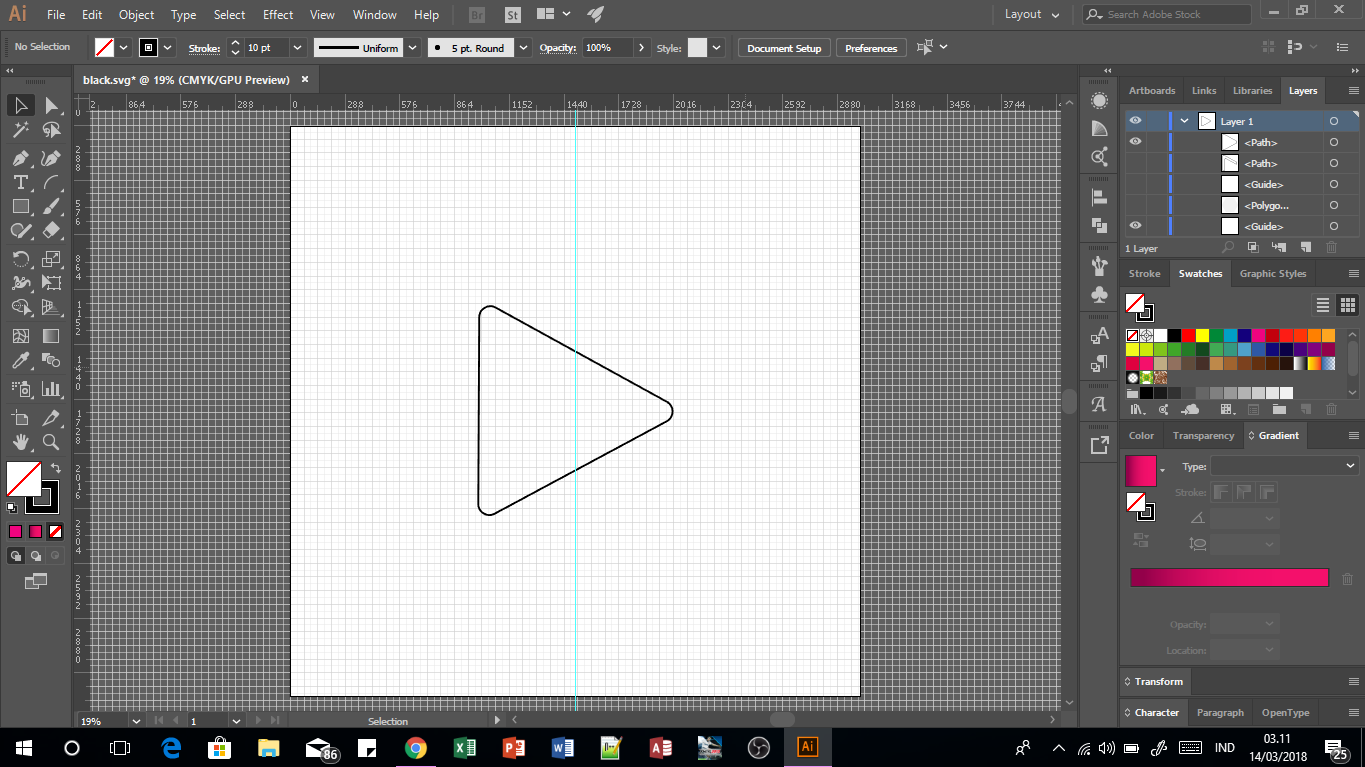Swap fill and stroke colors

coord(55,467)
